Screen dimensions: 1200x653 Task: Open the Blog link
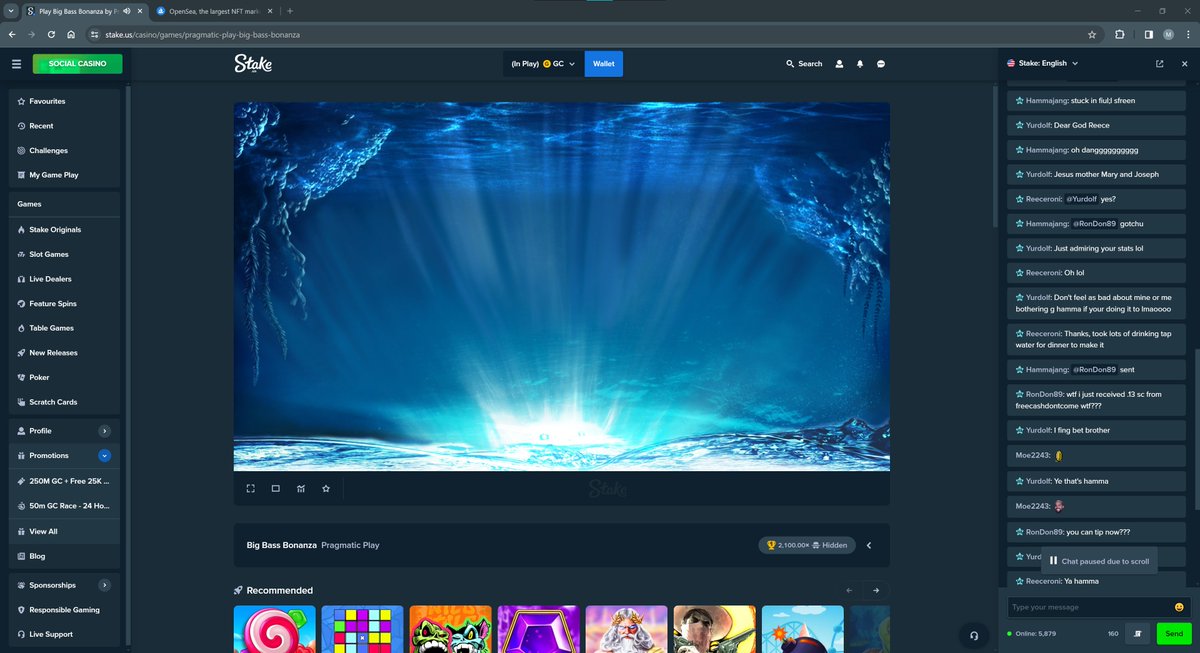coord(65,556)
